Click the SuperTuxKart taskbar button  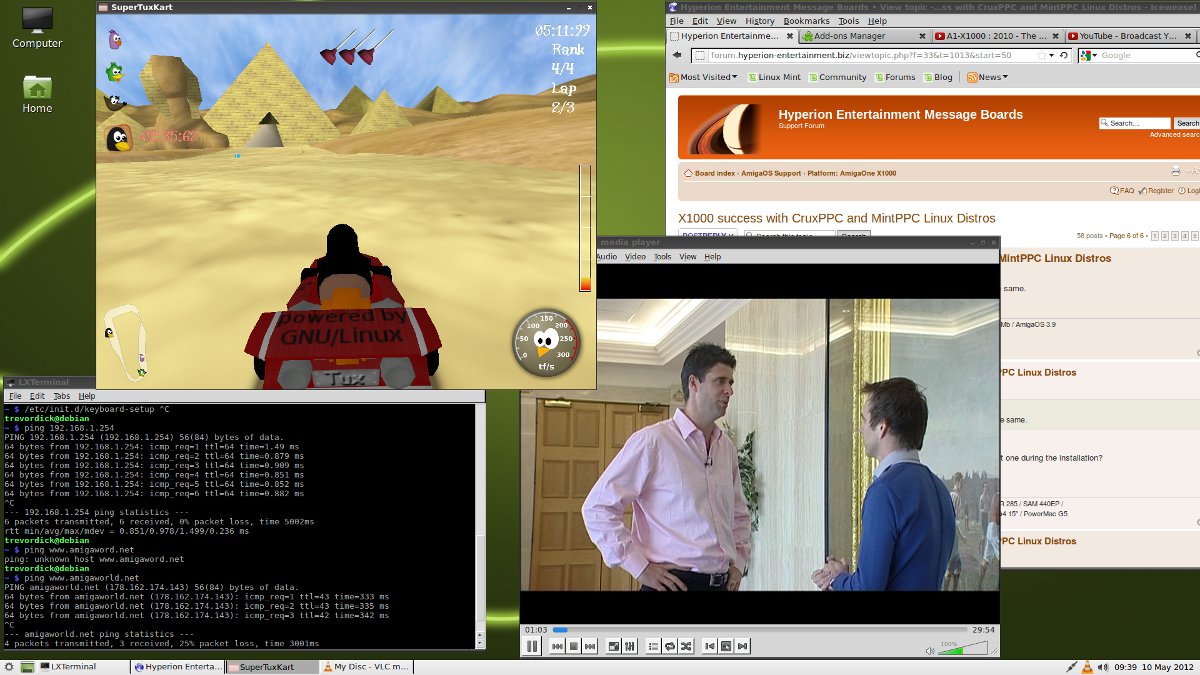[267, 667]
